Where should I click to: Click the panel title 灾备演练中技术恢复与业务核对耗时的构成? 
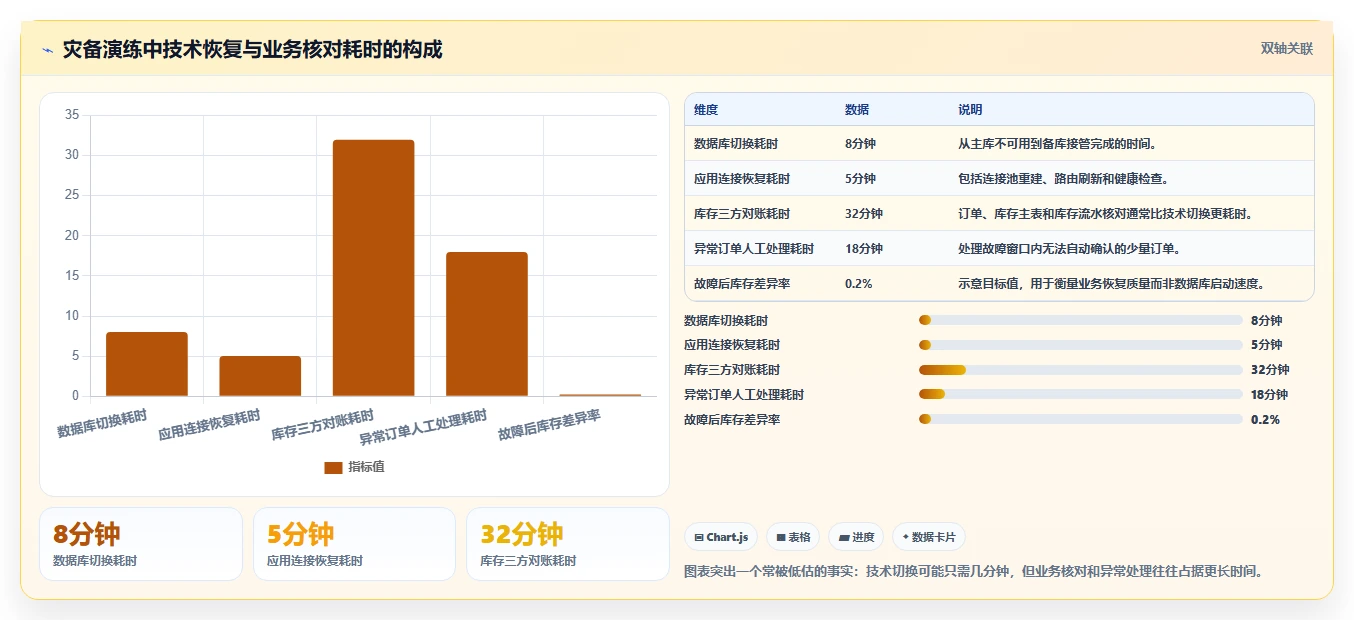click(252, 49)
